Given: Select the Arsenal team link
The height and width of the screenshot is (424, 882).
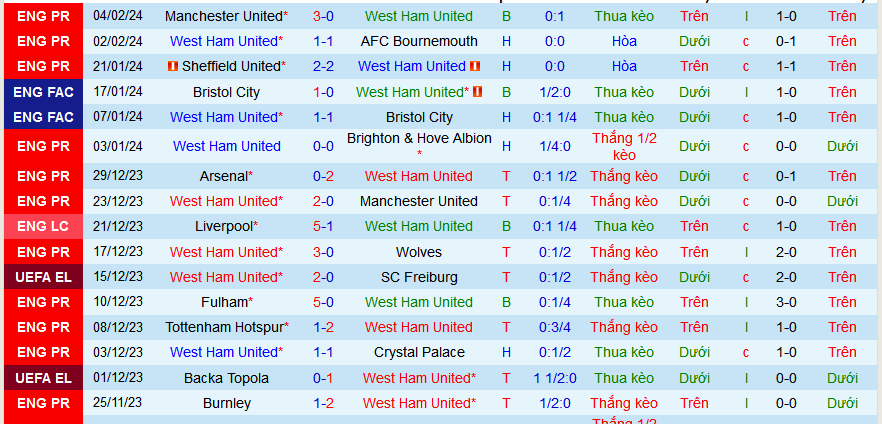Looking at the screenshot, I should 223,176.
